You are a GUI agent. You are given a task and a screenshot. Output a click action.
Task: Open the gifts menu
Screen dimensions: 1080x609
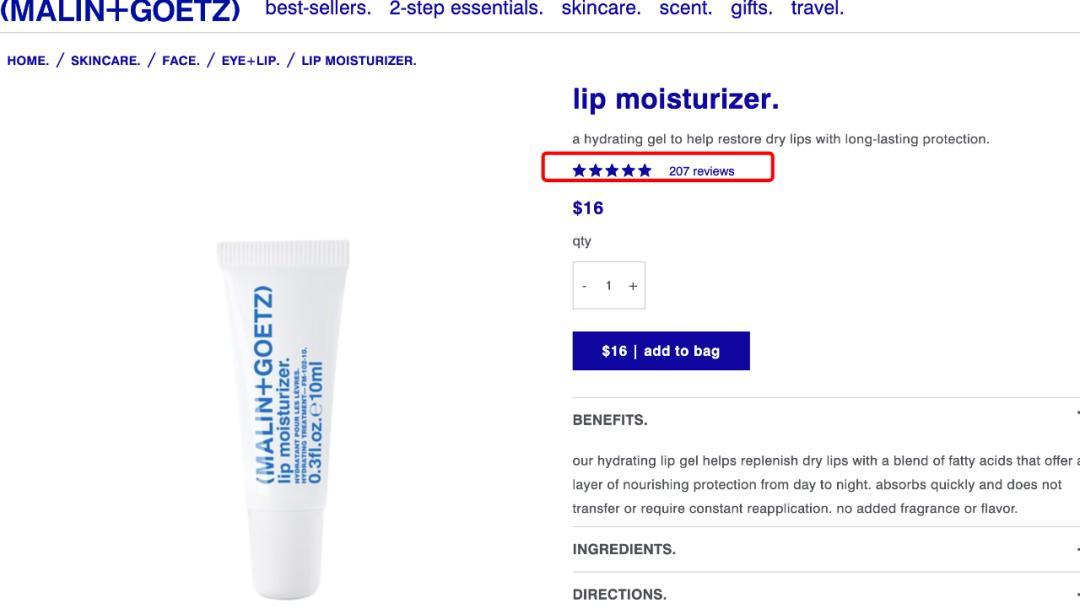pos(751,8)
